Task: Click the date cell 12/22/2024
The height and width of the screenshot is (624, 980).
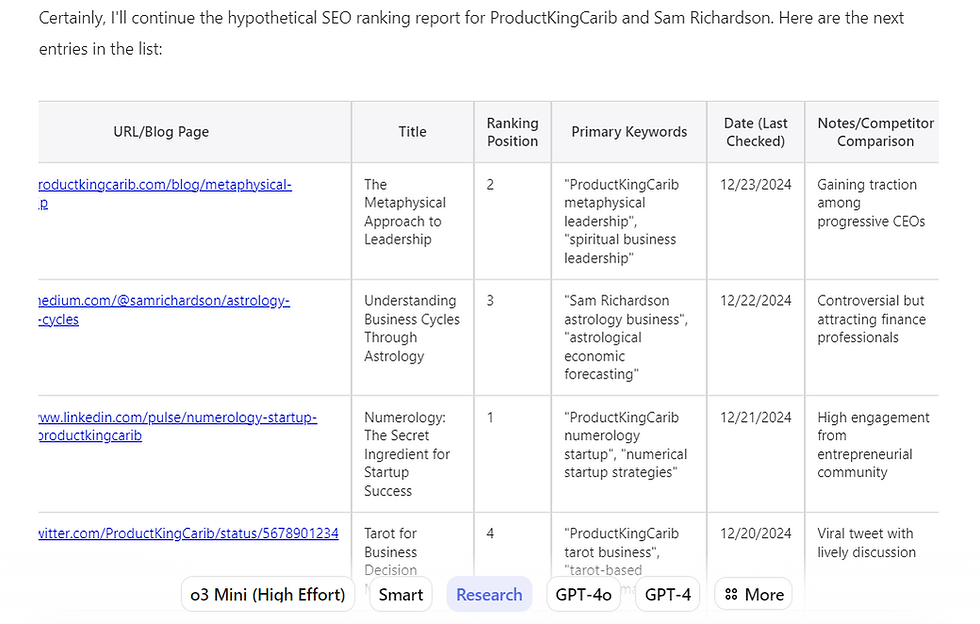Action: (755, 301)
